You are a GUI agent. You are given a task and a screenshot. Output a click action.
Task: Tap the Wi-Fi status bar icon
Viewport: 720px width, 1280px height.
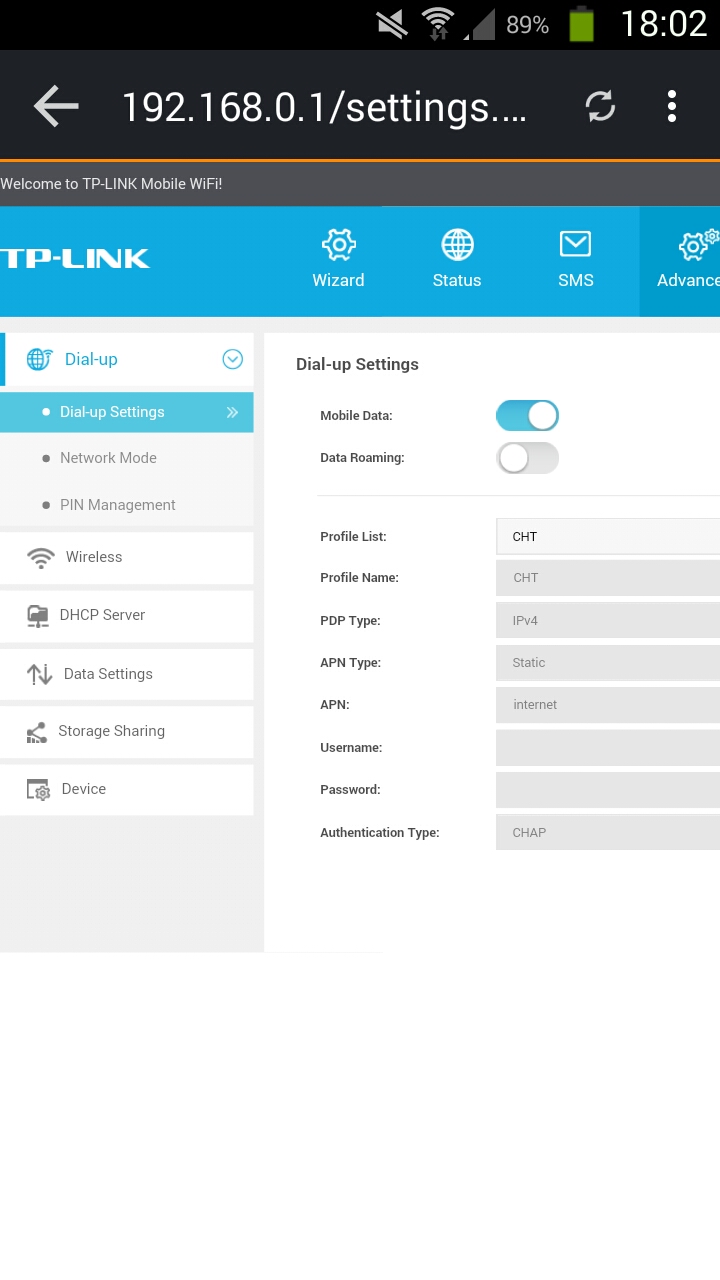point(438,24)
